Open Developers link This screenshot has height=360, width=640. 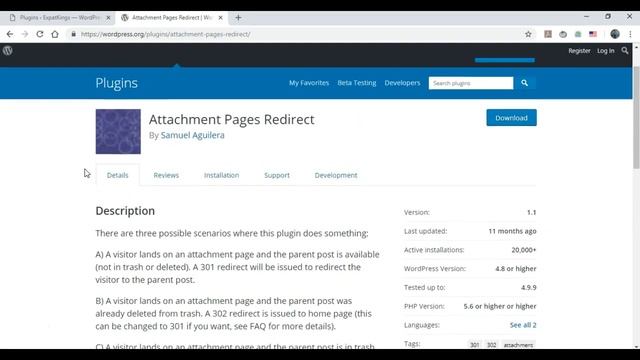[x=402, y=83]
